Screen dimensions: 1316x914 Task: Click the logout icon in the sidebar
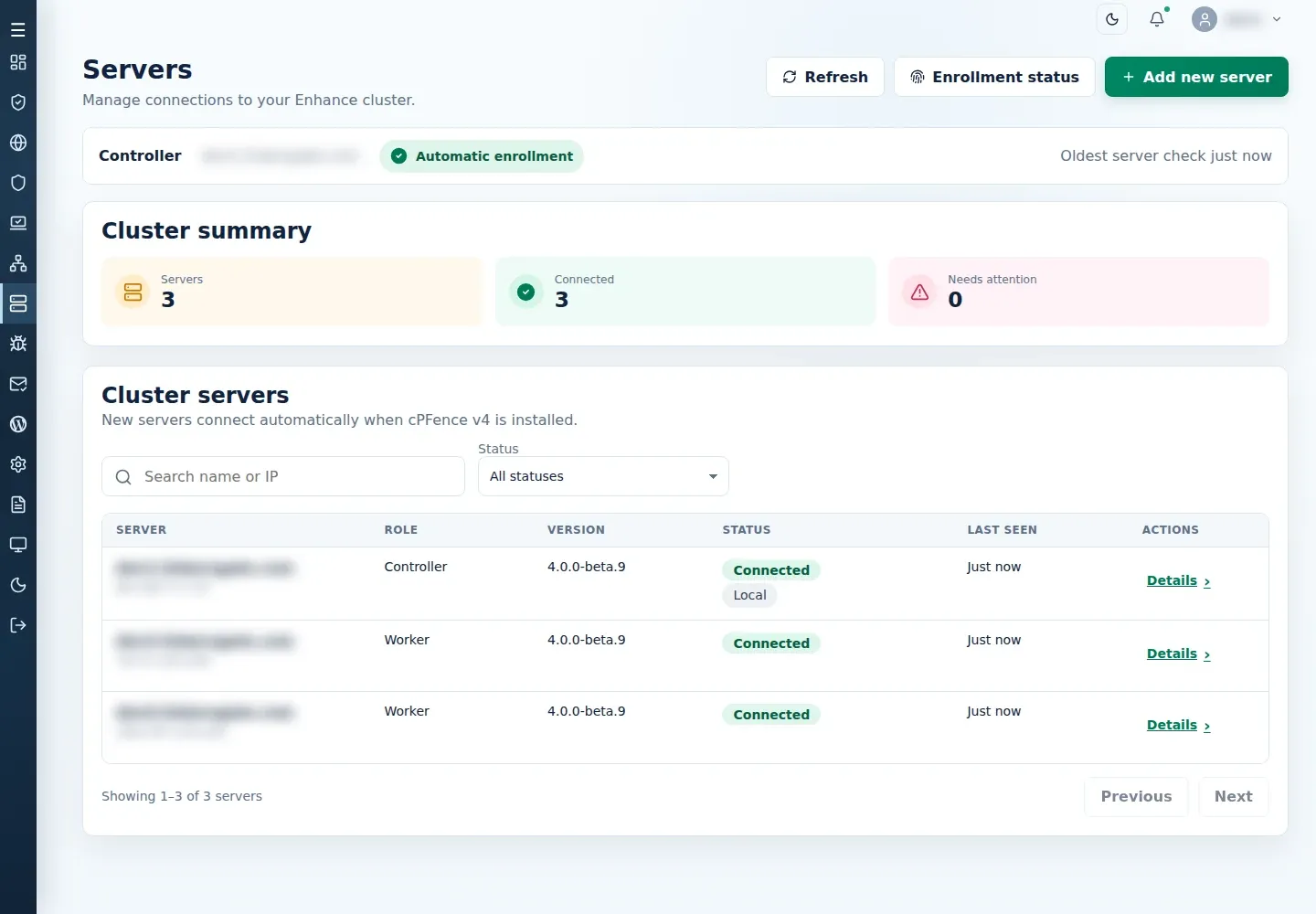tap(18, 625)
